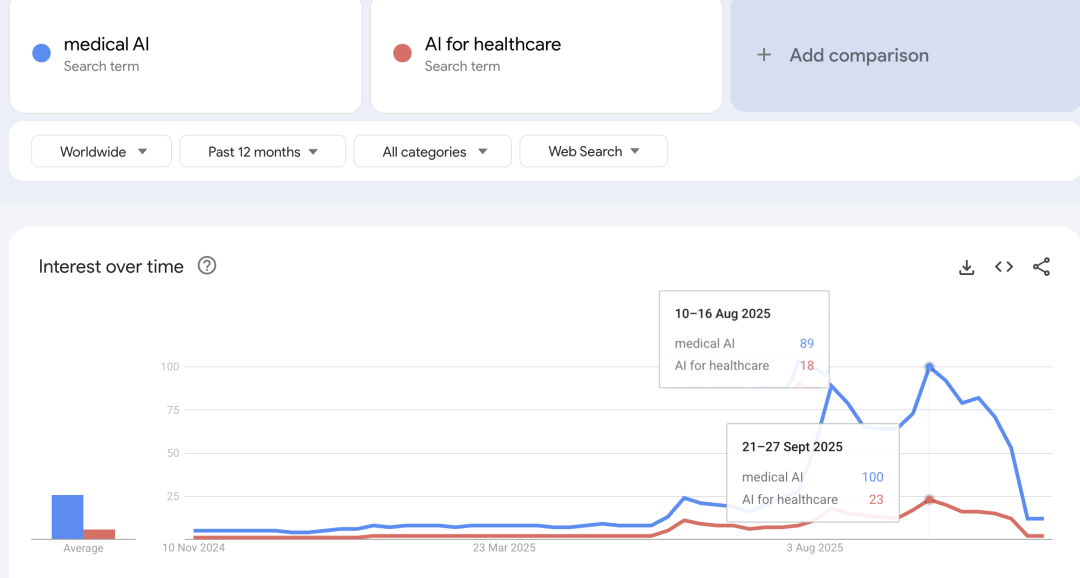Click the blue peak data point at 100
1080x578 pixels.
point(929,367)
